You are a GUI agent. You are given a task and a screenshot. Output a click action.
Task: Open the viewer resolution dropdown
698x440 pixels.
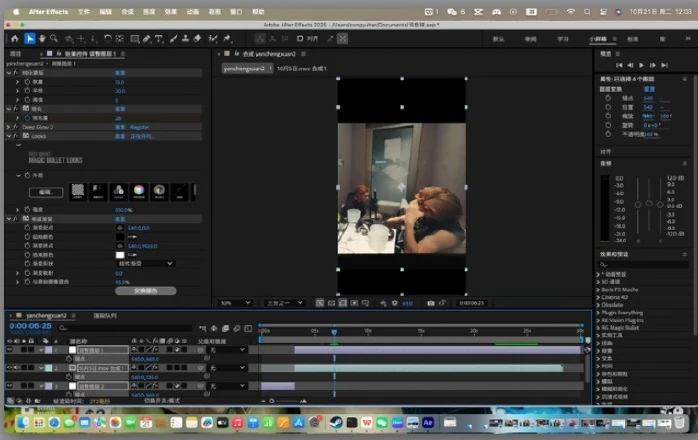[284, 303]
